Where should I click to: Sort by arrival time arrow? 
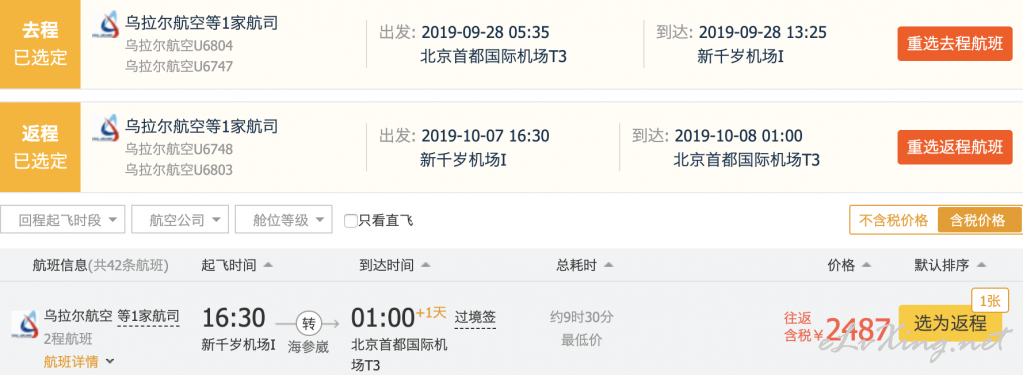tap(425, 265)
